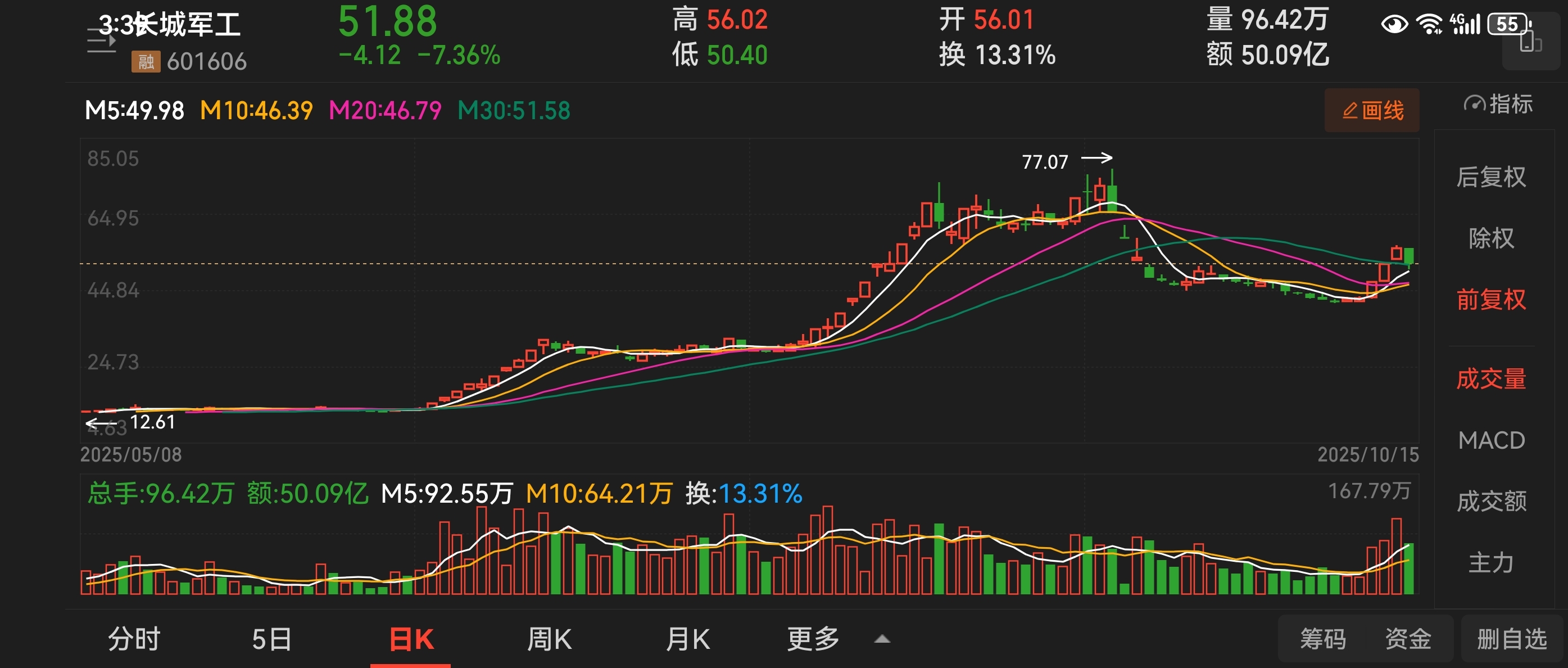1568x668 pixels.
Task: Select 后复权 price adjustment mode
Action: (x=1490, y=177)
